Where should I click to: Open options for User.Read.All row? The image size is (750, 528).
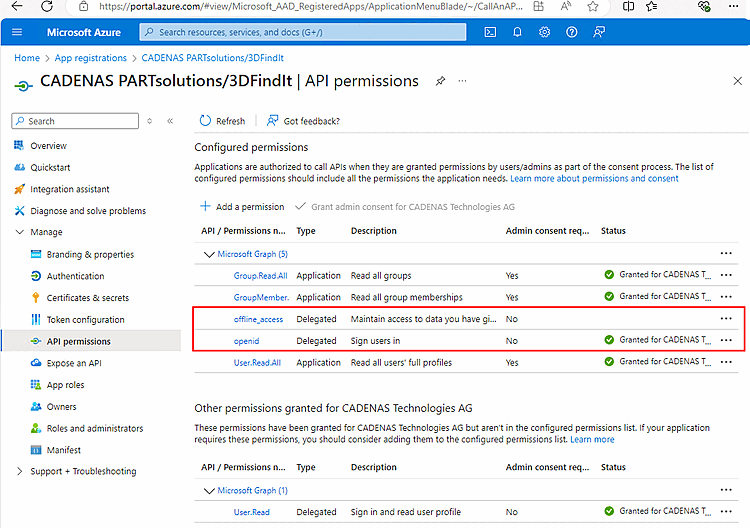pyautogui.click(x=726, y=362)
